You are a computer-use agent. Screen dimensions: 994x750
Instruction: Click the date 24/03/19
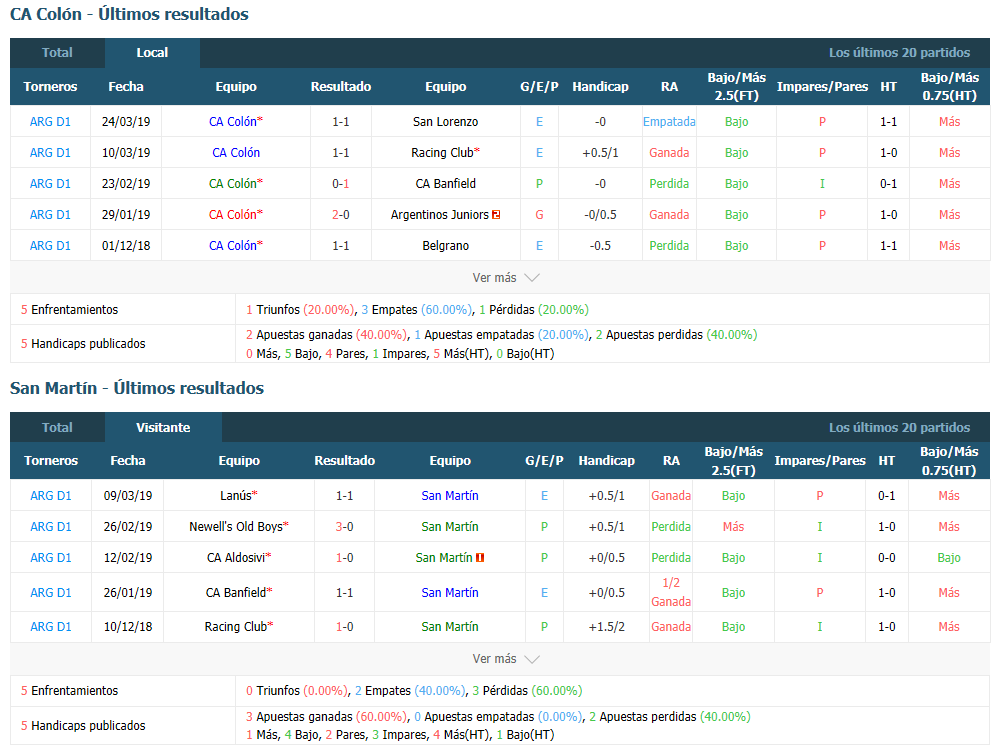[x=126, y=122]
